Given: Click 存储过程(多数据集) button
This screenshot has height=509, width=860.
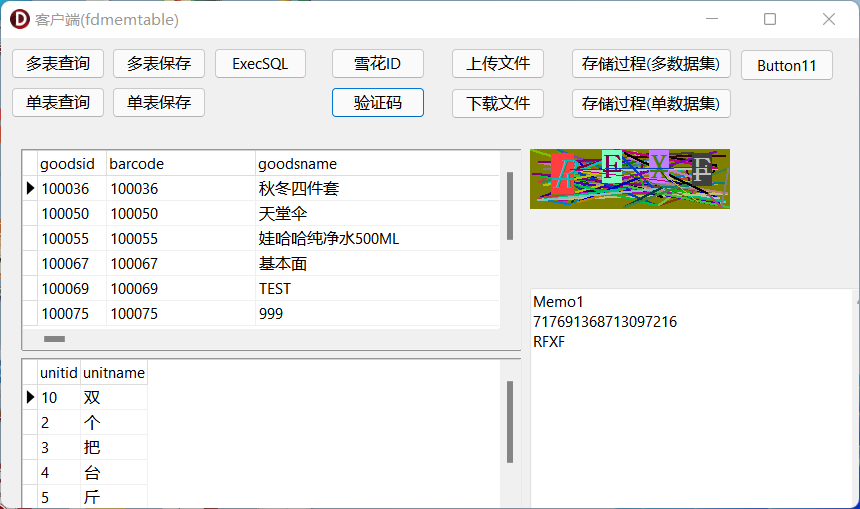Looking at the screenshot, I should pos(651,64).
